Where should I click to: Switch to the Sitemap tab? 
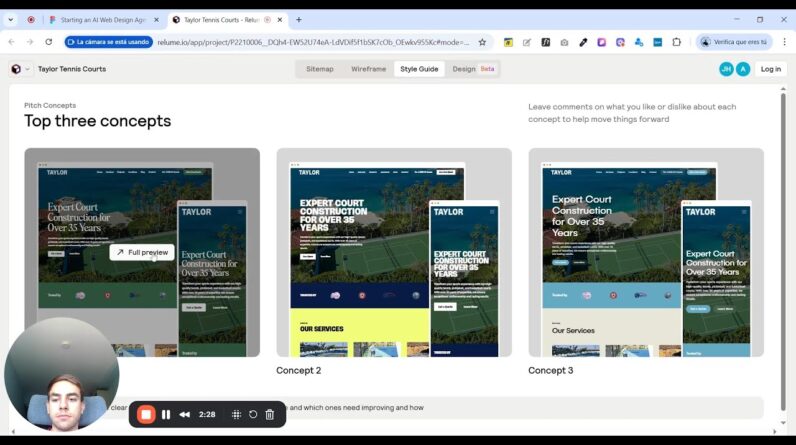coord(320,69)
